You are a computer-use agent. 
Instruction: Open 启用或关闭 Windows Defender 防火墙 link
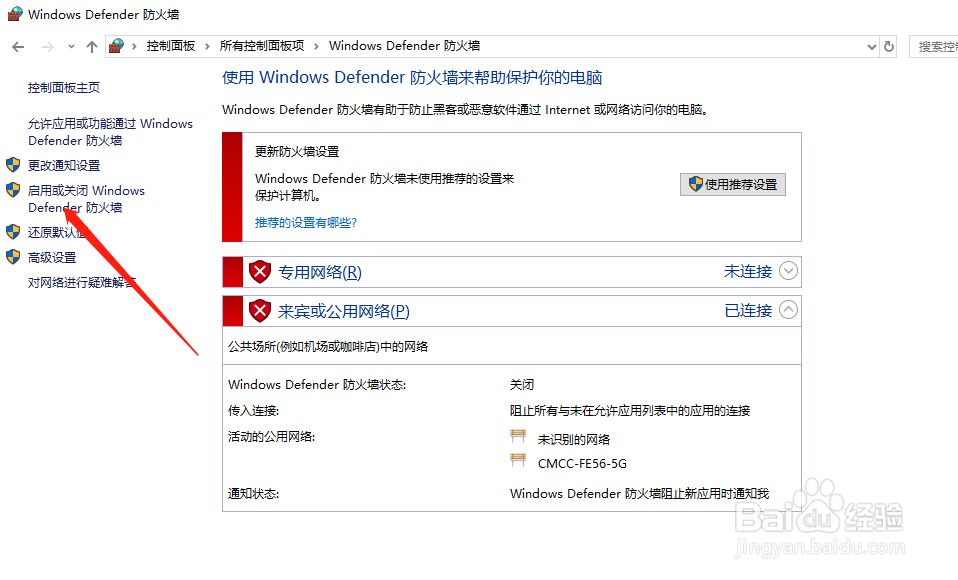(86, 199)
